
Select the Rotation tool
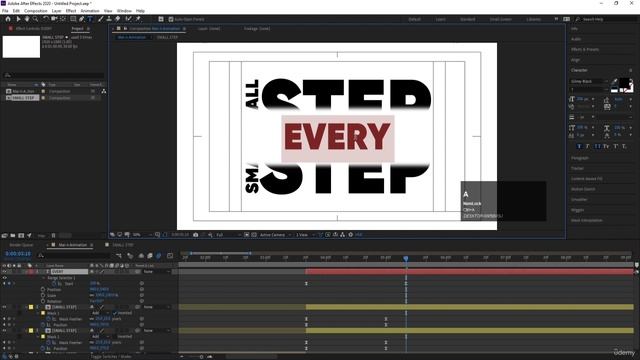click(45, 19)
